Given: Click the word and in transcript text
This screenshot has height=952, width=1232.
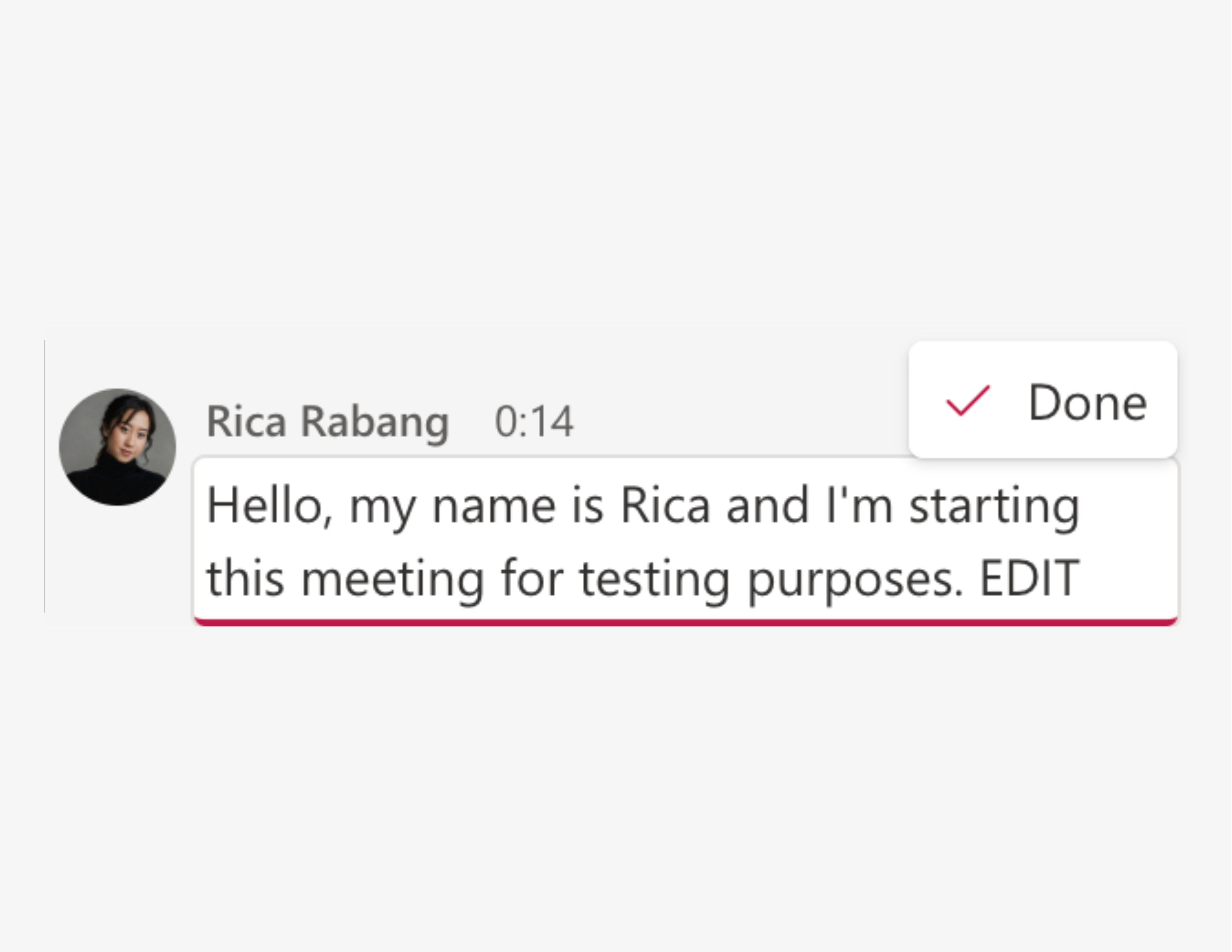Looking at the screenshot, I should 767,506.
